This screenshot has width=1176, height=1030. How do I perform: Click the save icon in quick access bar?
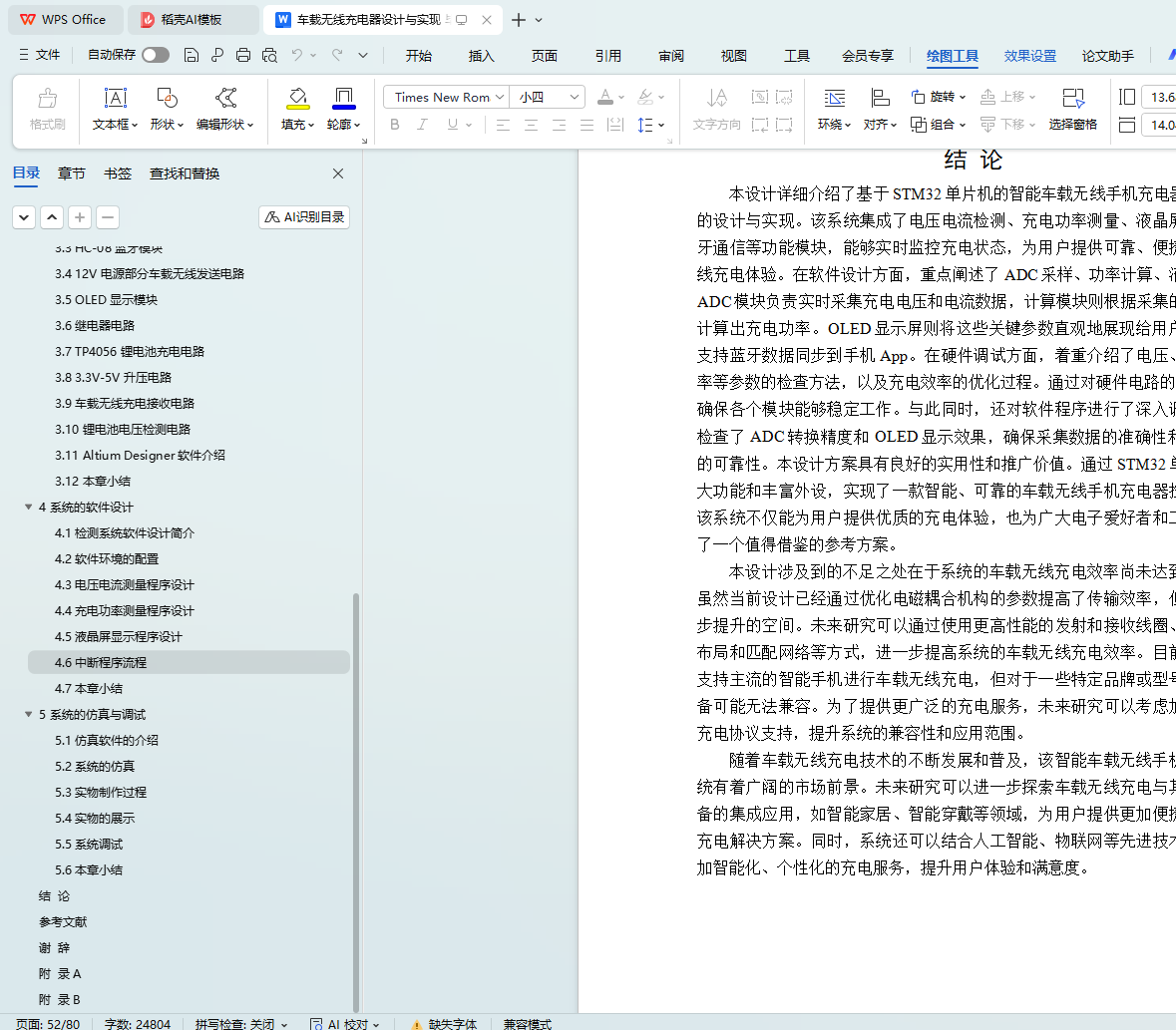[192, 56]
